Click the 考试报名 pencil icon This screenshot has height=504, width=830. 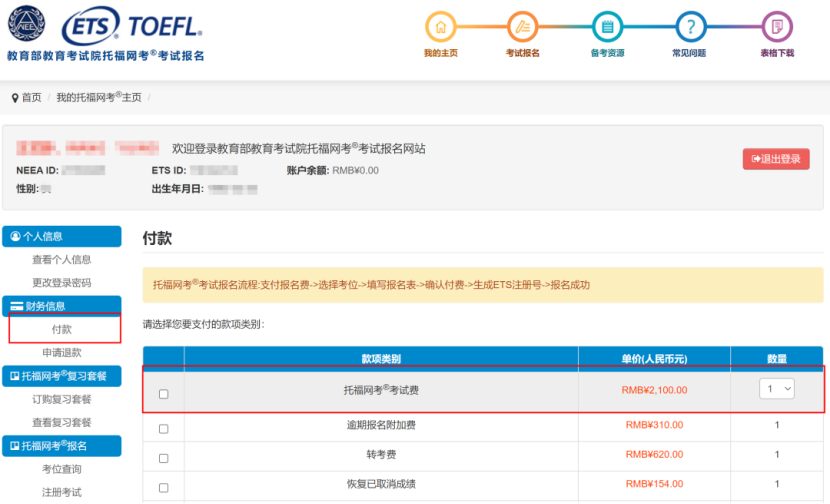click(522, 26)
